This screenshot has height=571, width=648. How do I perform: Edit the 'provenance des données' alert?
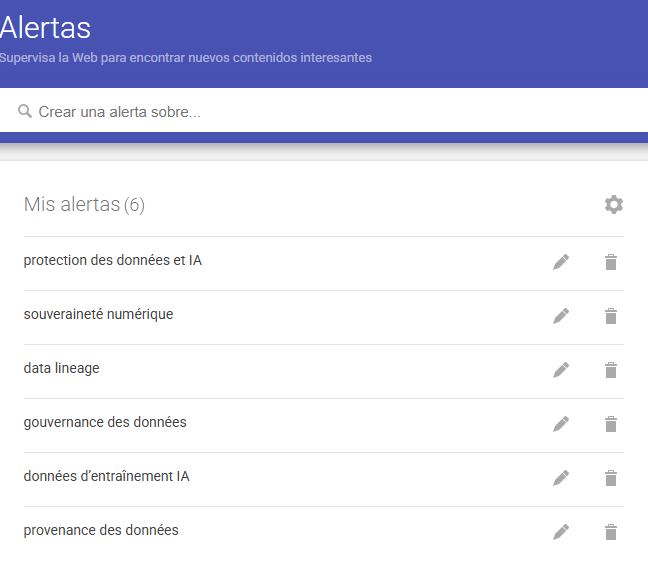561,532
